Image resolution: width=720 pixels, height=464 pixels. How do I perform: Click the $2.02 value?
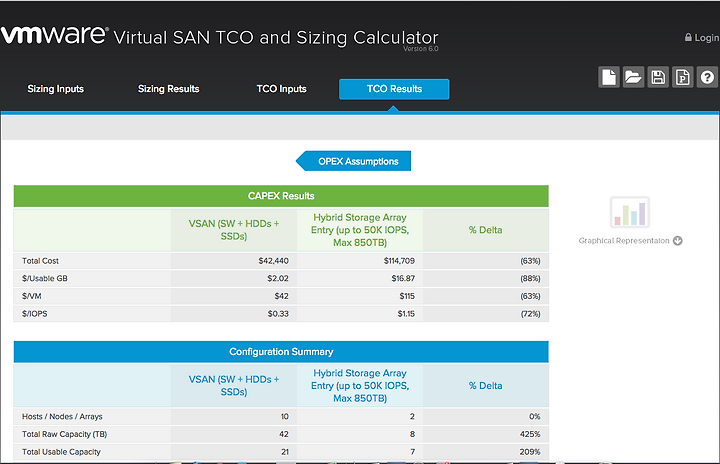(278, 278)
